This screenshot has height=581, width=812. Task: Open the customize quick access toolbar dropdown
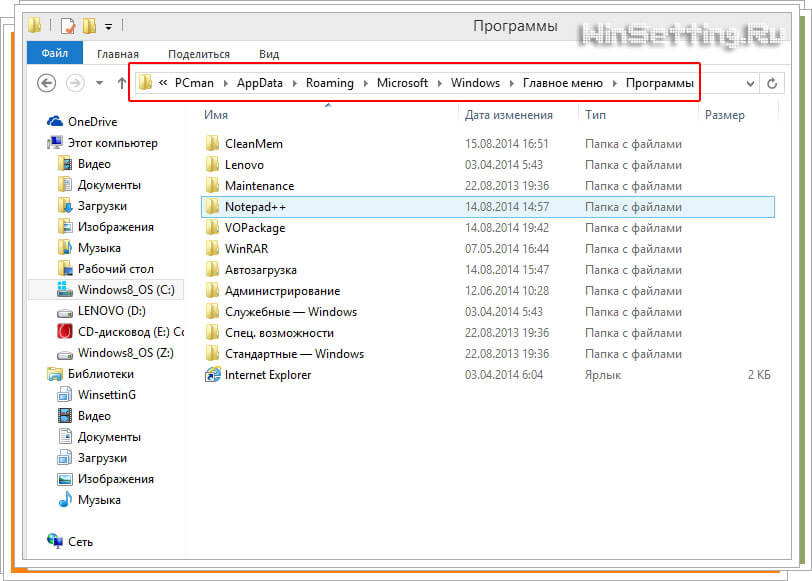click(x=108, y=27)
